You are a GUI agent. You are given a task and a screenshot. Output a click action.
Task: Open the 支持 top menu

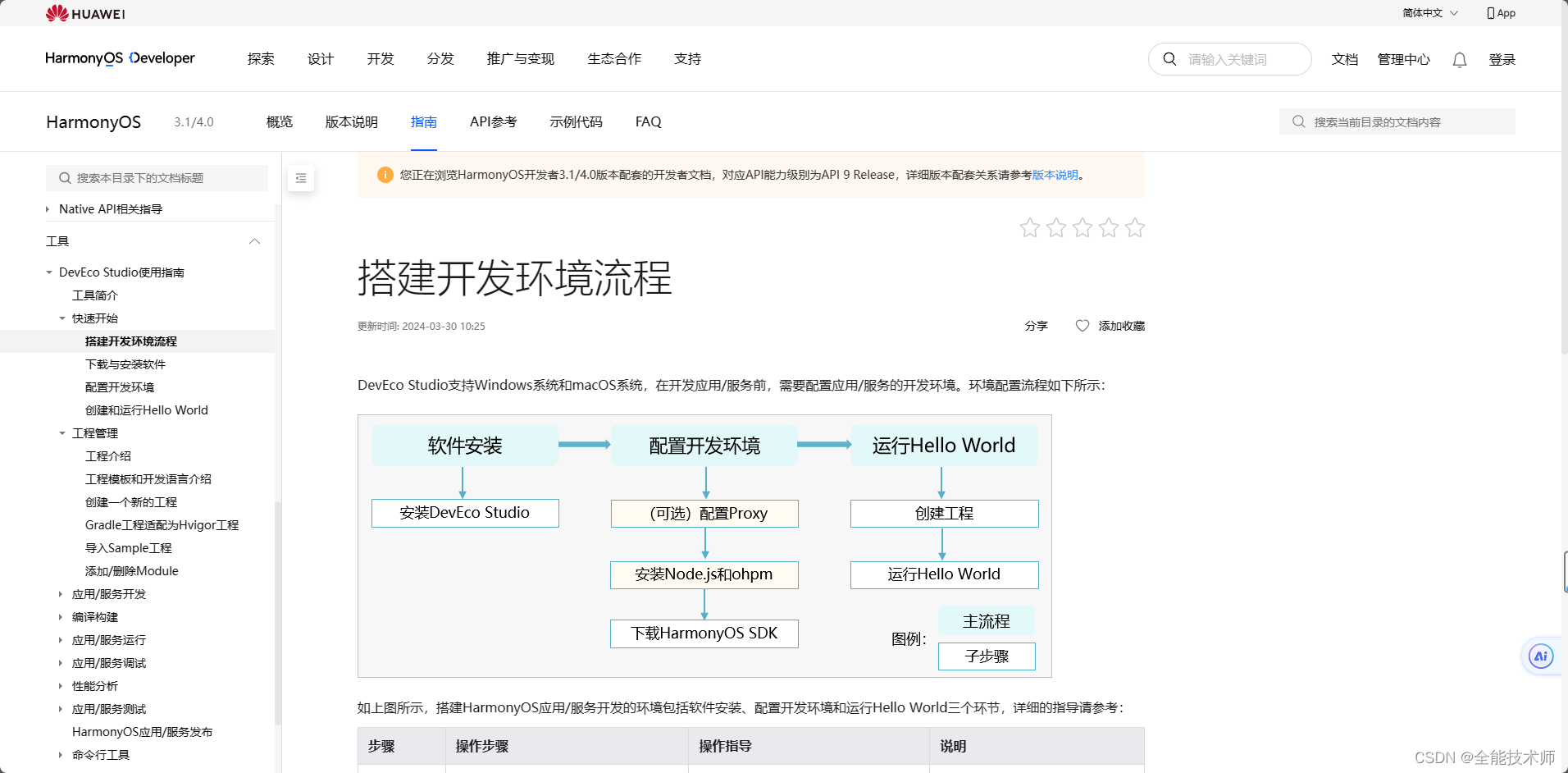687,59
